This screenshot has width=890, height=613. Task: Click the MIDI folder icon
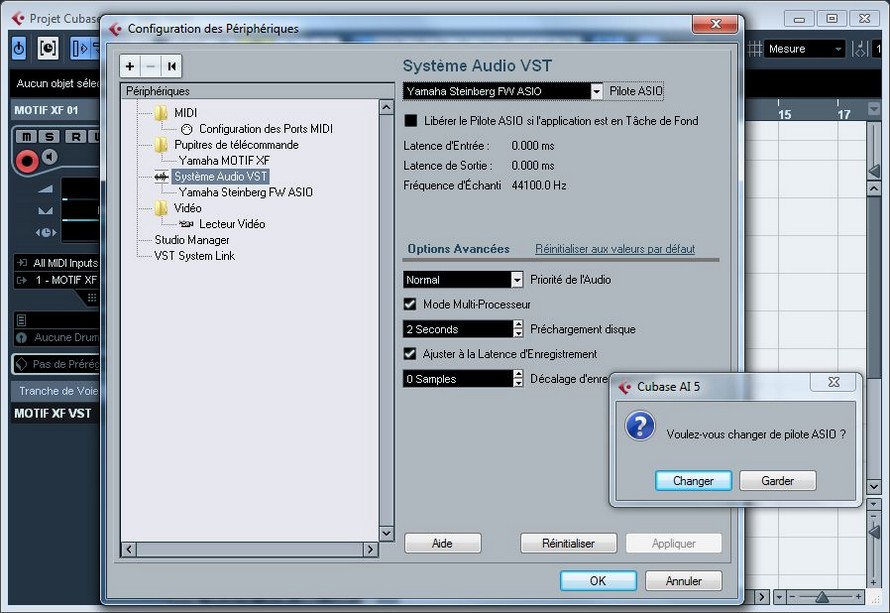[161, 113]
